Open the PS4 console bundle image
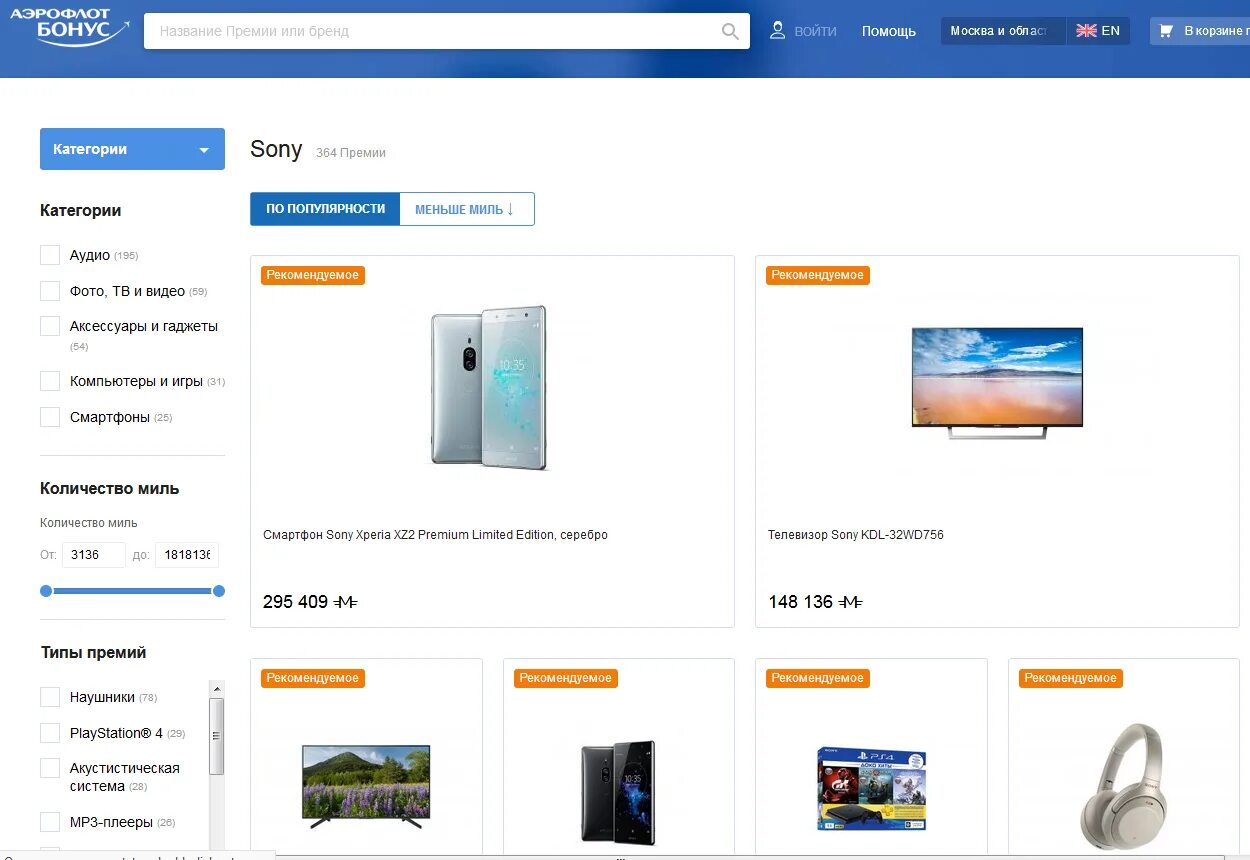 (x=871, y=789)
